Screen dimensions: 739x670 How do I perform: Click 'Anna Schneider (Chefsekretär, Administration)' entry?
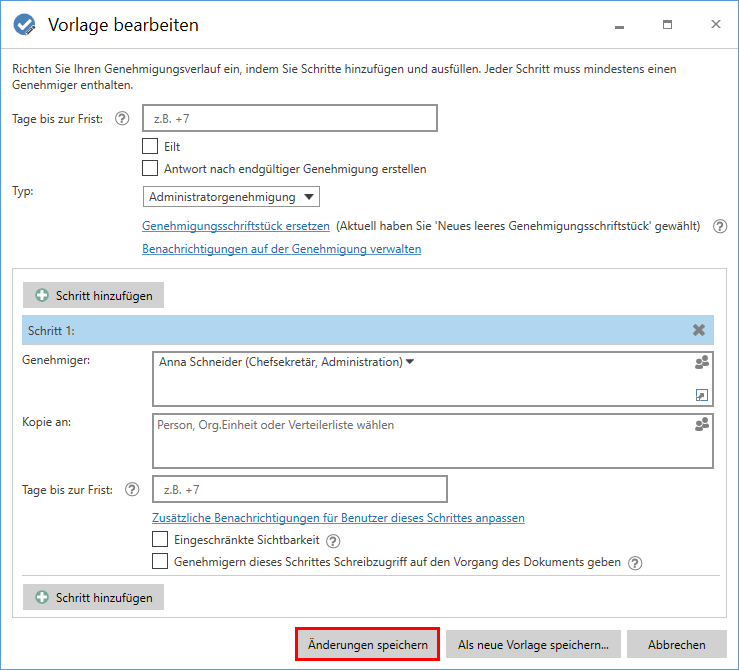click(281, 362)
